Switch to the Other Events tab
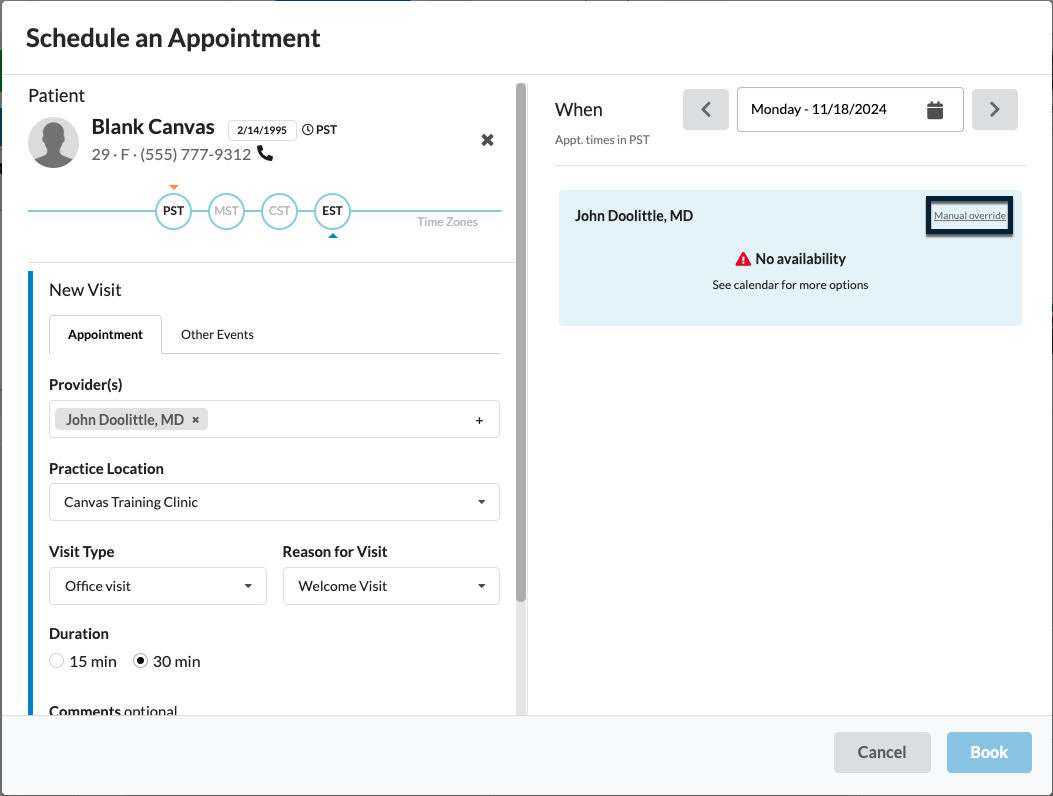The image size is (1053, 796). pos(217,335)
